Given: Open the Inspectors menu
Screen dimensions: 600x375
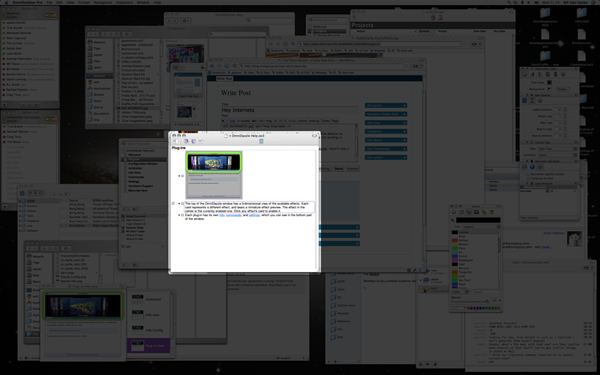Looking at the screenshot, I should tap(124, 2).
